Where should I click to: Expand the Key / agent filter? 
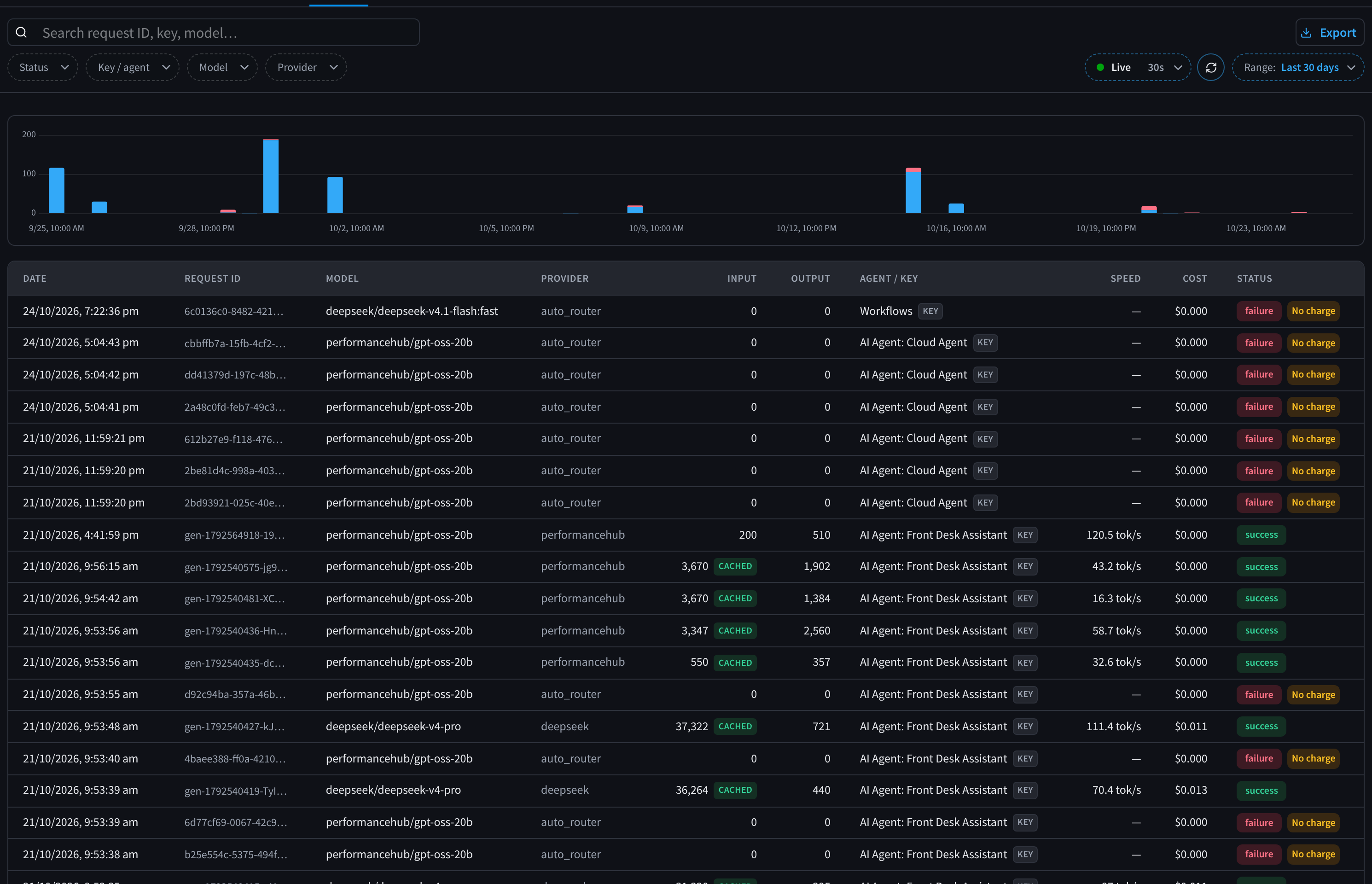[x=133, y=67]
